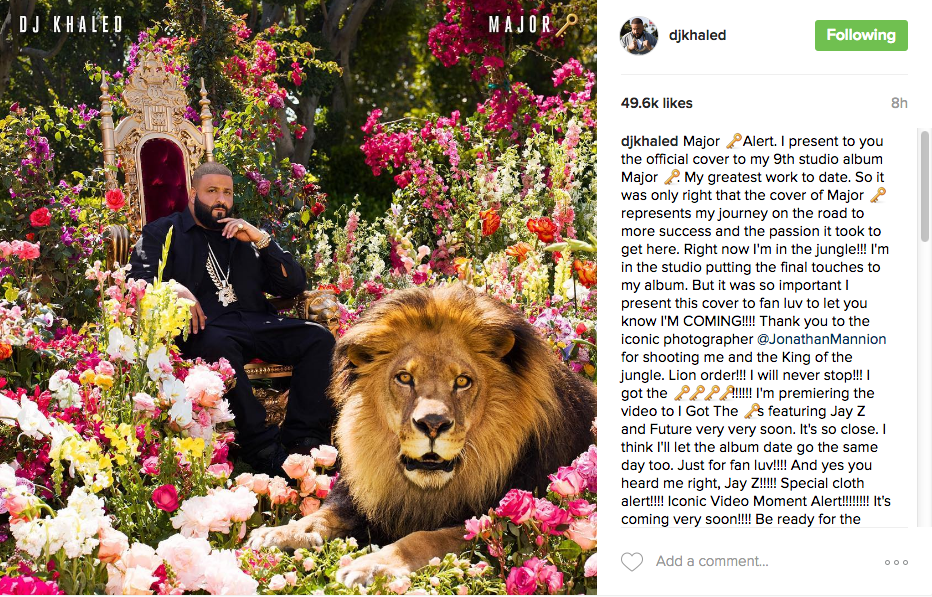Open djkhaled username at post header
Image resolution: width=932 pixels, height=597 pixels.
tap(697, 35)
